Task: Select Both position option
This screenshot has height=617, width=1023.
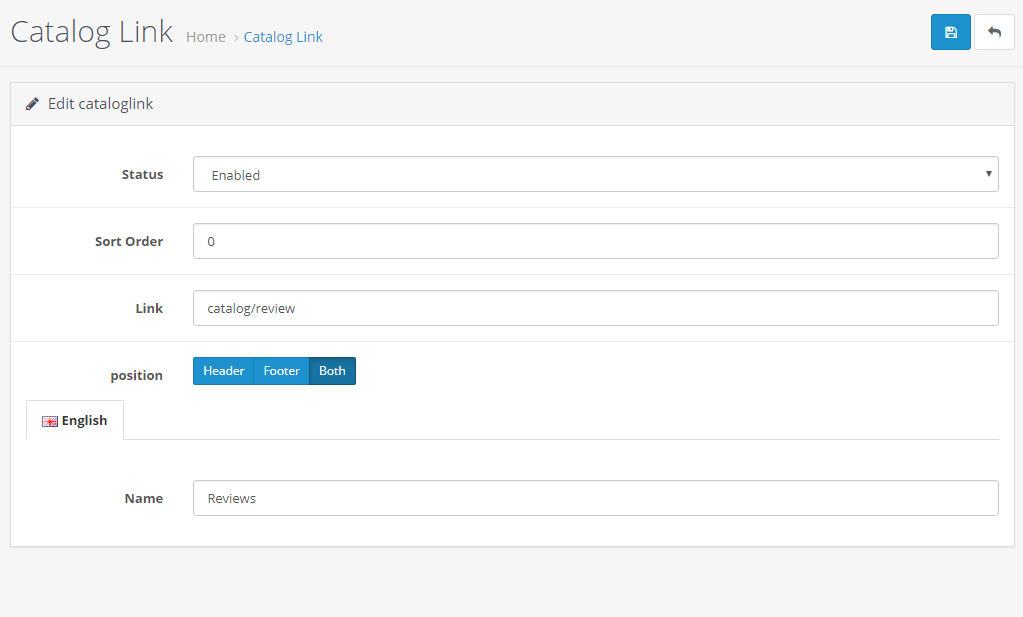Action: (x=332, y=371)
